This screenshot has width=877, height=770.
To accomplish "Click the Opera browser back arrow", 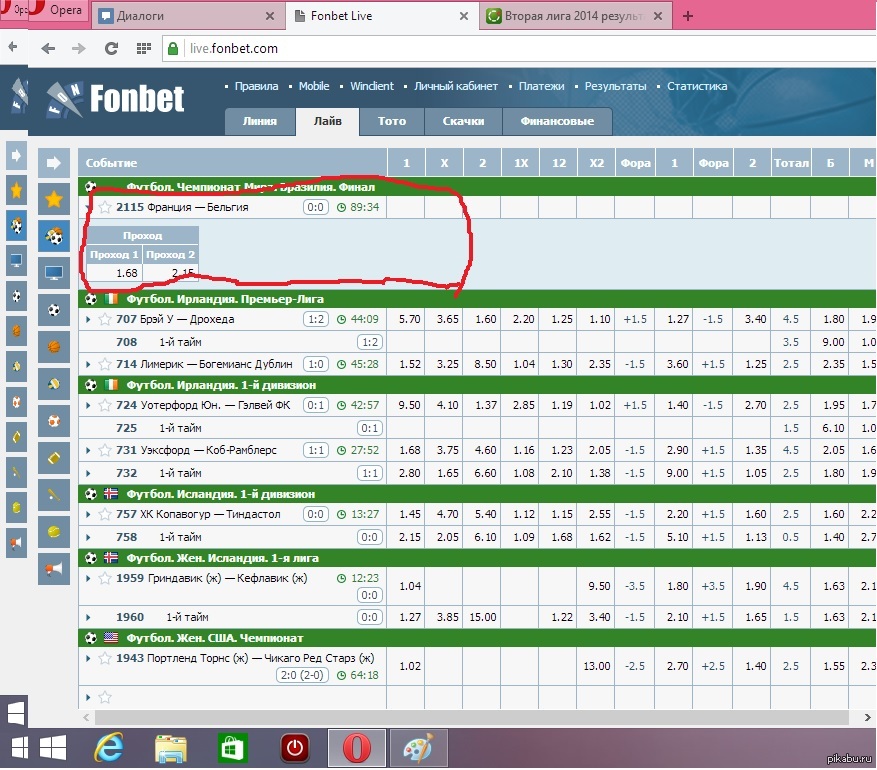I will tap(48, 49).
